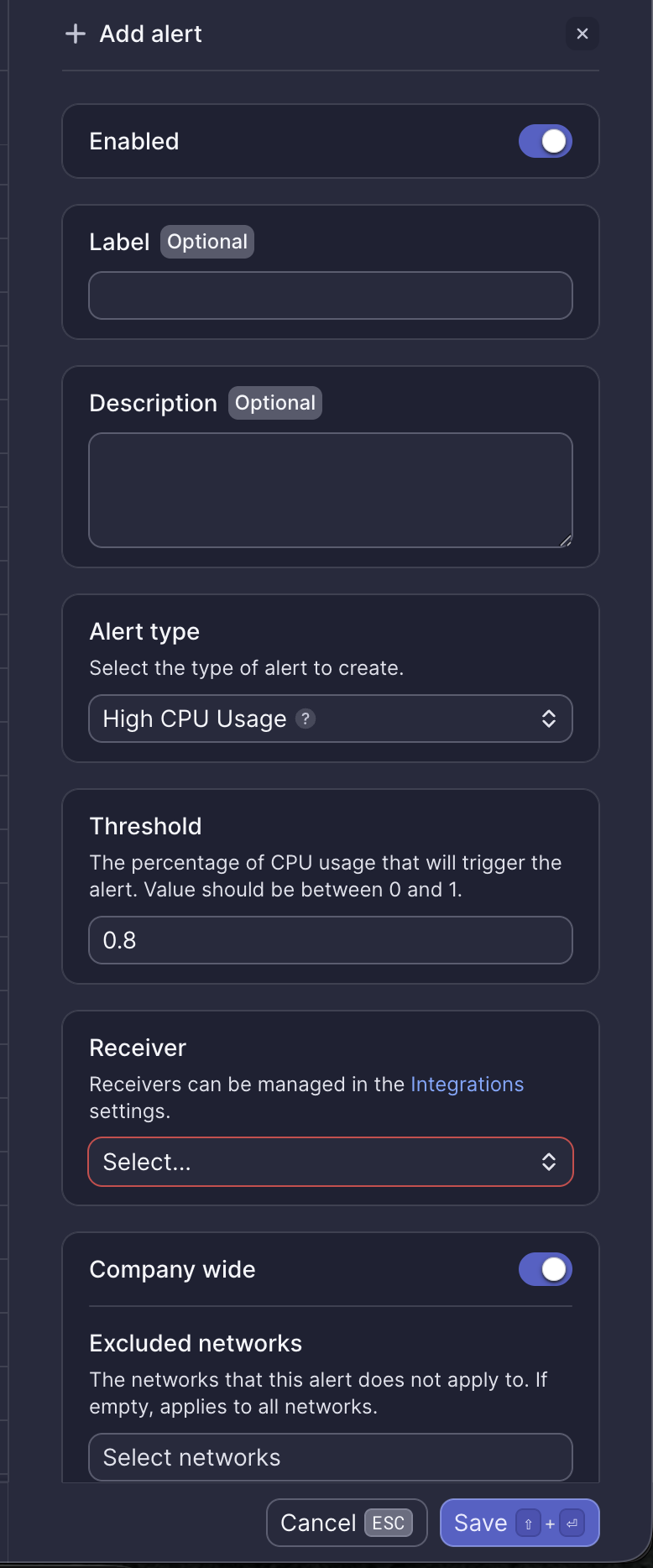This screenshot has height=1568, width=653.
Task: Click the shift key icon in Save button
Action: click(x=529, y=1523)
